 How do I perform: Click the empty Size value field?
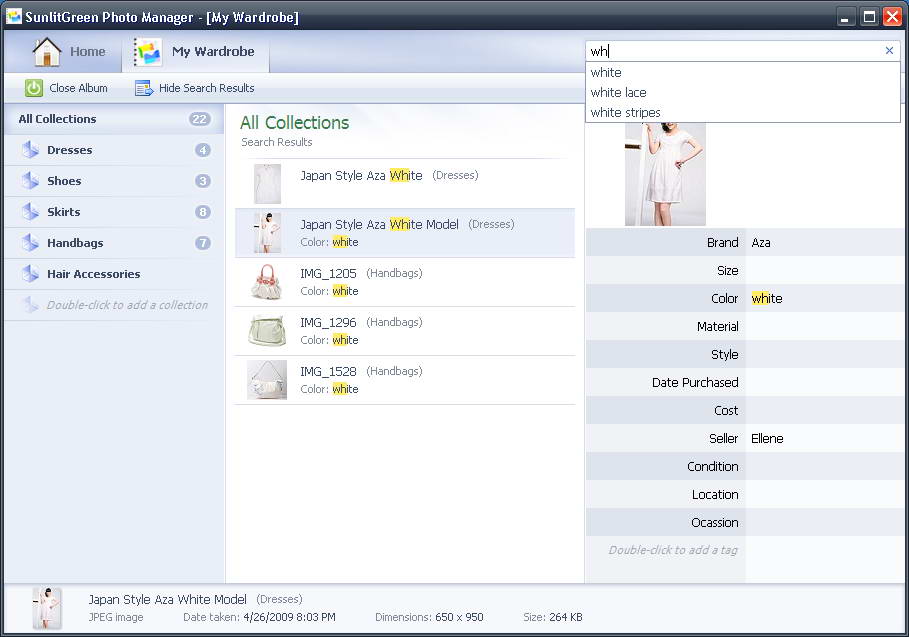click(x=824, y=271)
